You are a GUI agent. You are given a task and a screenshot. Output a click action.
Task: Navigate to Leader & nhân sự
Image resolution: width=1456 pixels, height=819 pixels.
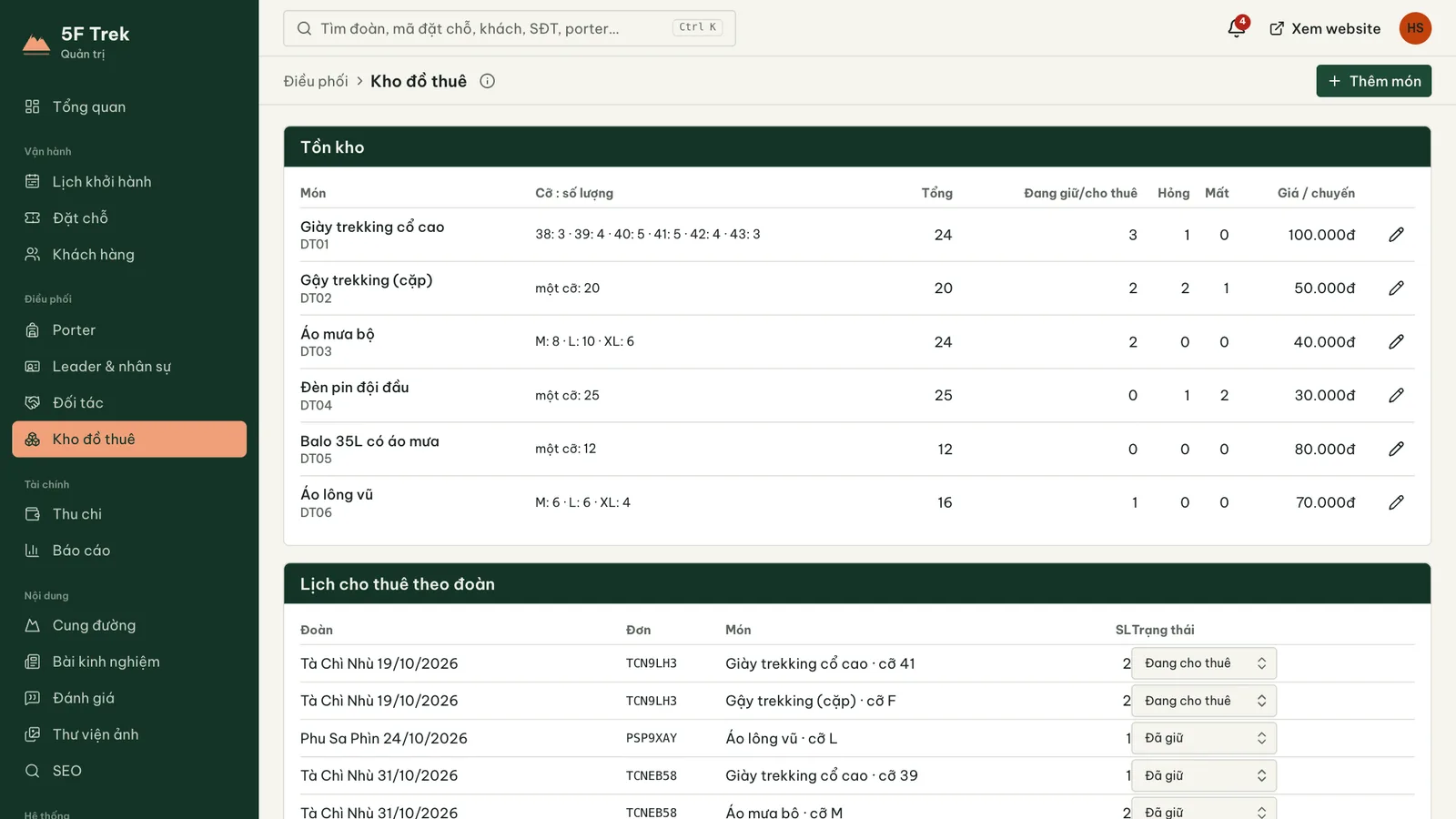click(x=129, y=367)
